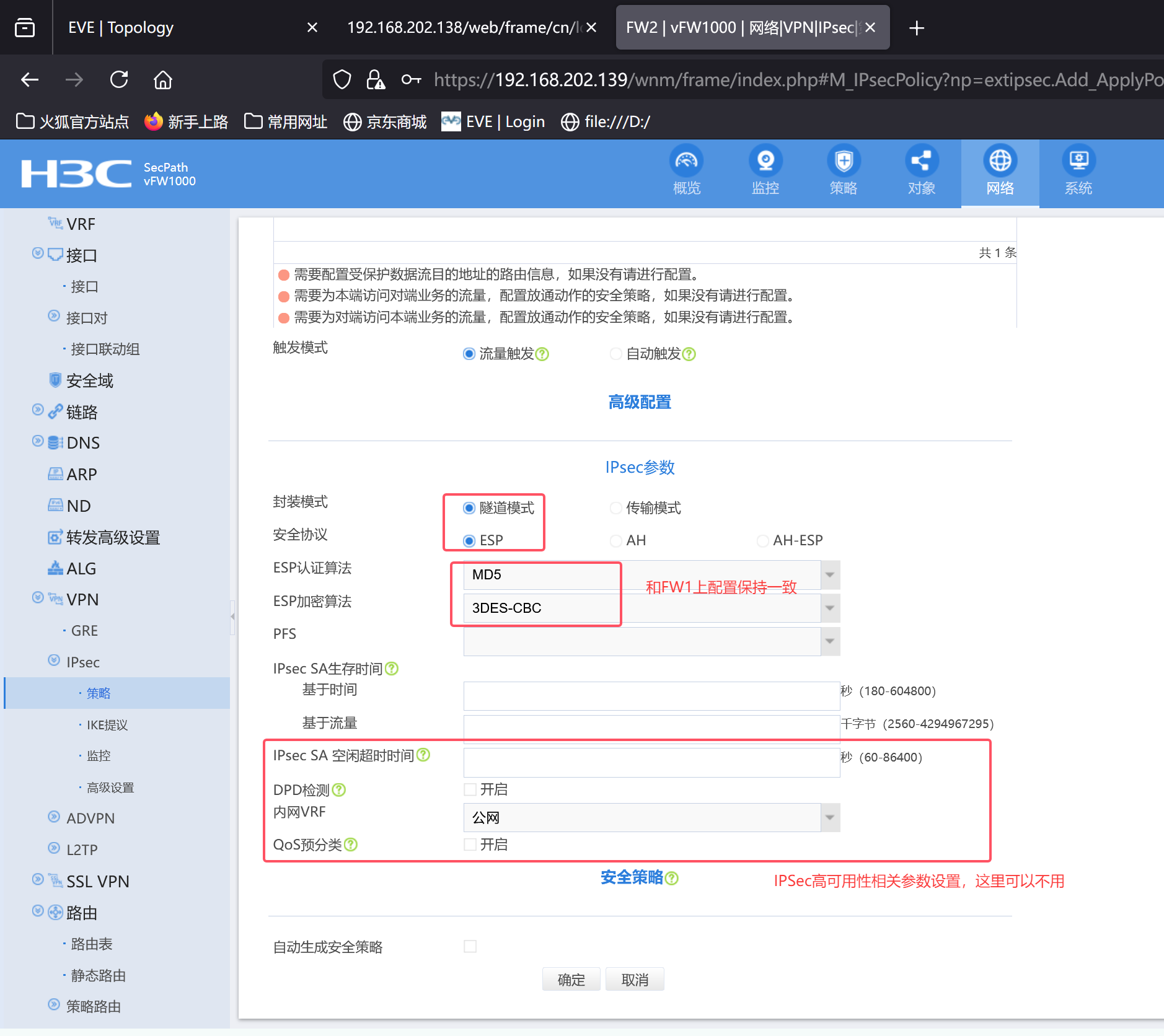Tick 自动生成安全策略 checkbox
Screen dimensions: 1164x1036
click(470, 946)
